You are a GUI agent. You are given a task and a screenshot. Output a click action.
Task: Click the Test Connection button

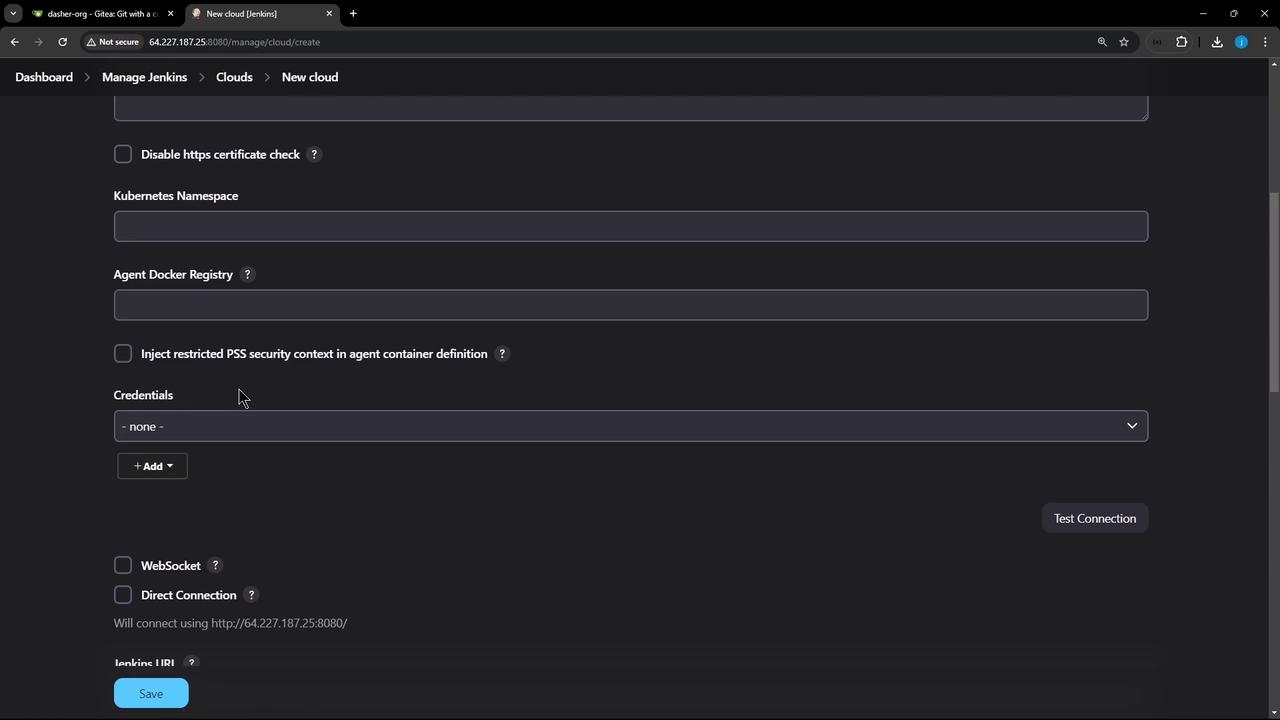coord(1095,518)
